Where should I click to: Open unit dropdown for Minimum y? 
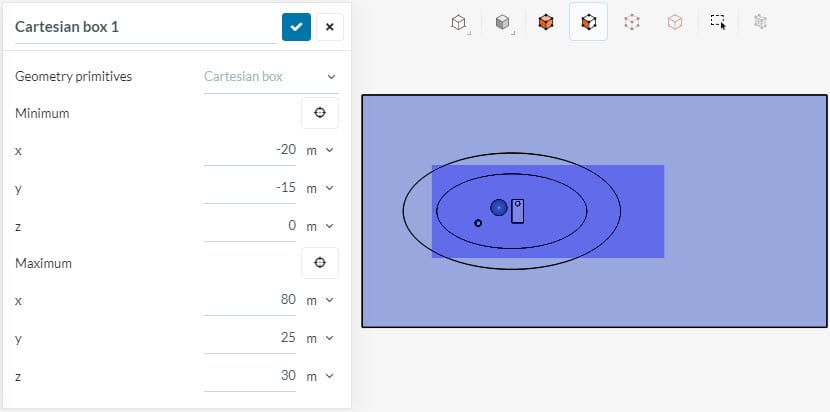click(x=319, y=188)
